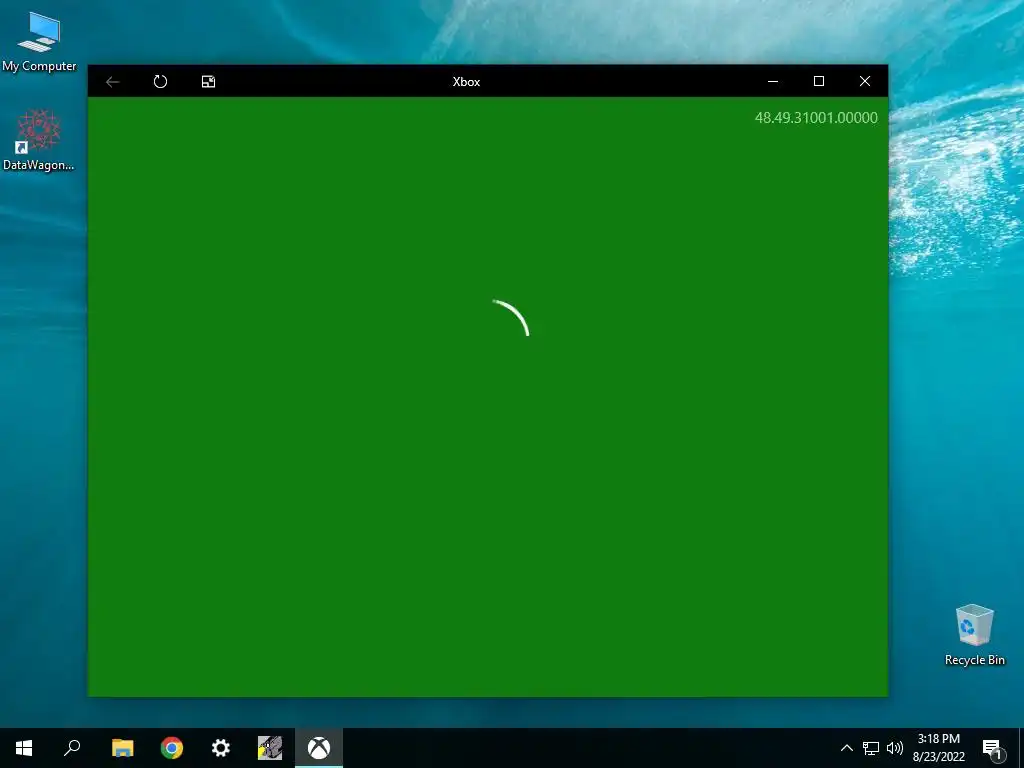
Task: Open the My Computer desktop icon
Action: (x=39, y=42)
